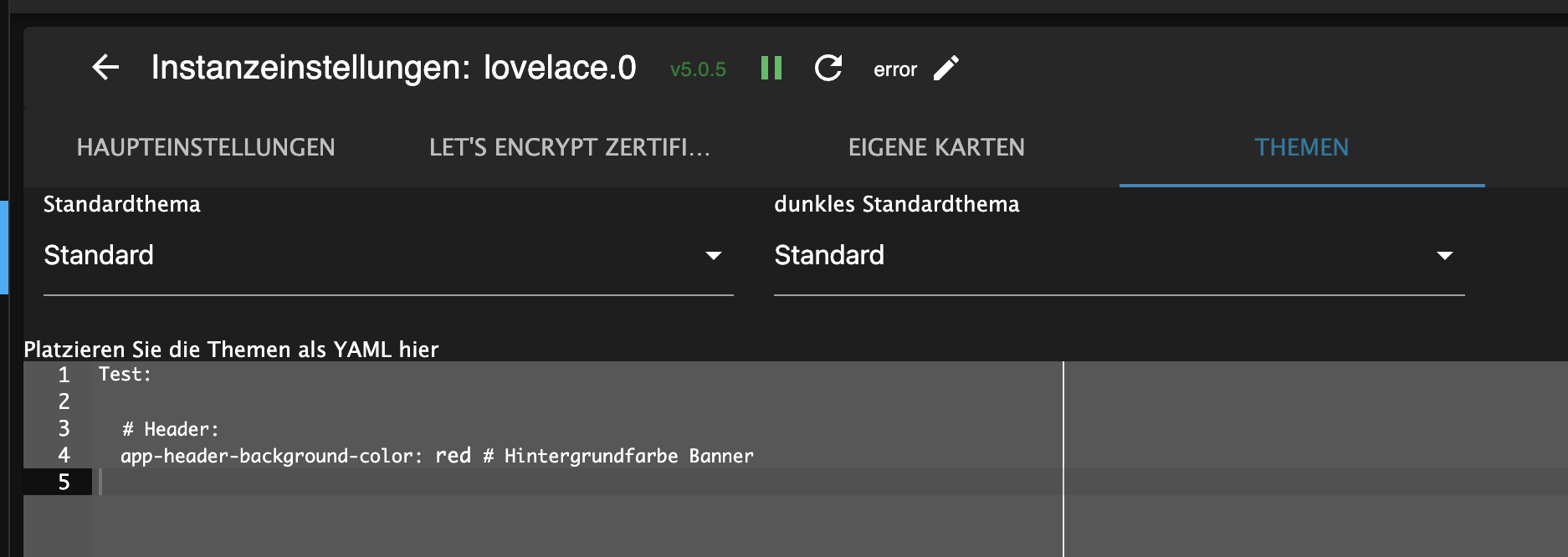Select the LET'S ENCRYPT ZERTIFI... tab
This screenshot has height=557, width=1568.
(571, 147)
